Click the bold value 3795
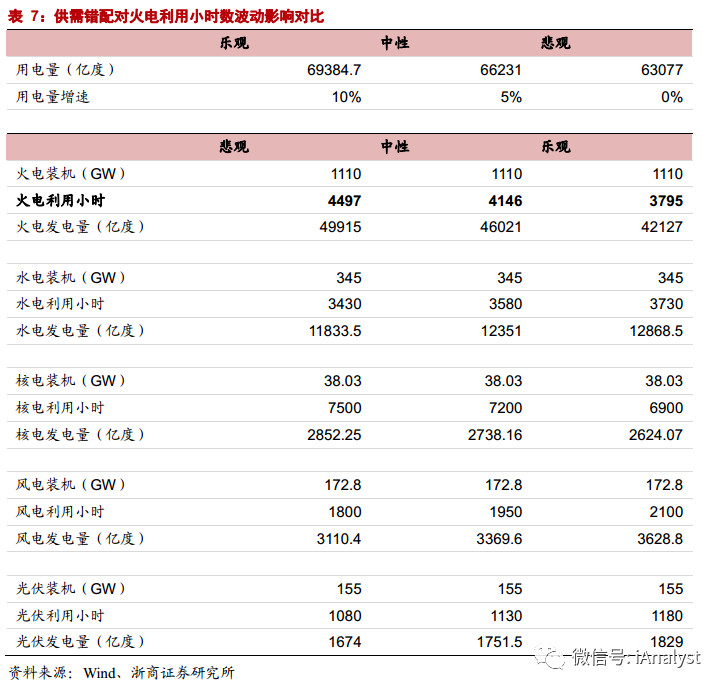 (x=665, y=200)
